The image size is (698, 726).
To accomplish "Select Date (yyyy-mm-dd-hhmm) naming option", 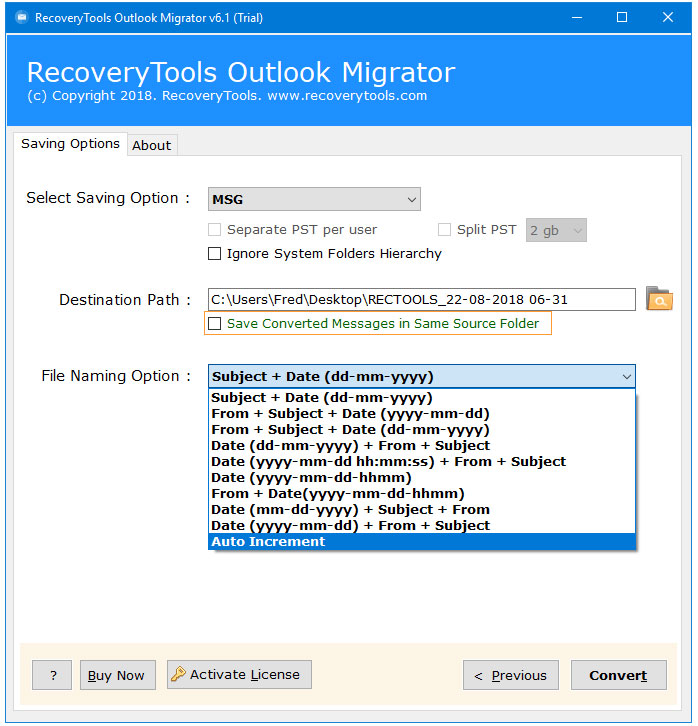I will point(422,477).
